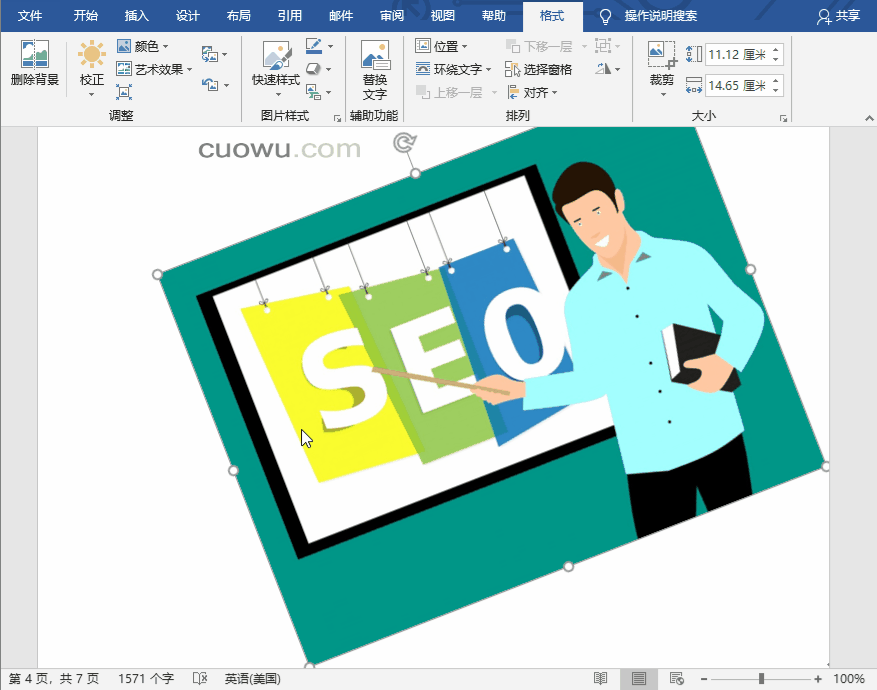Click the Crop (裁剪) tool icon

[662, 55]
